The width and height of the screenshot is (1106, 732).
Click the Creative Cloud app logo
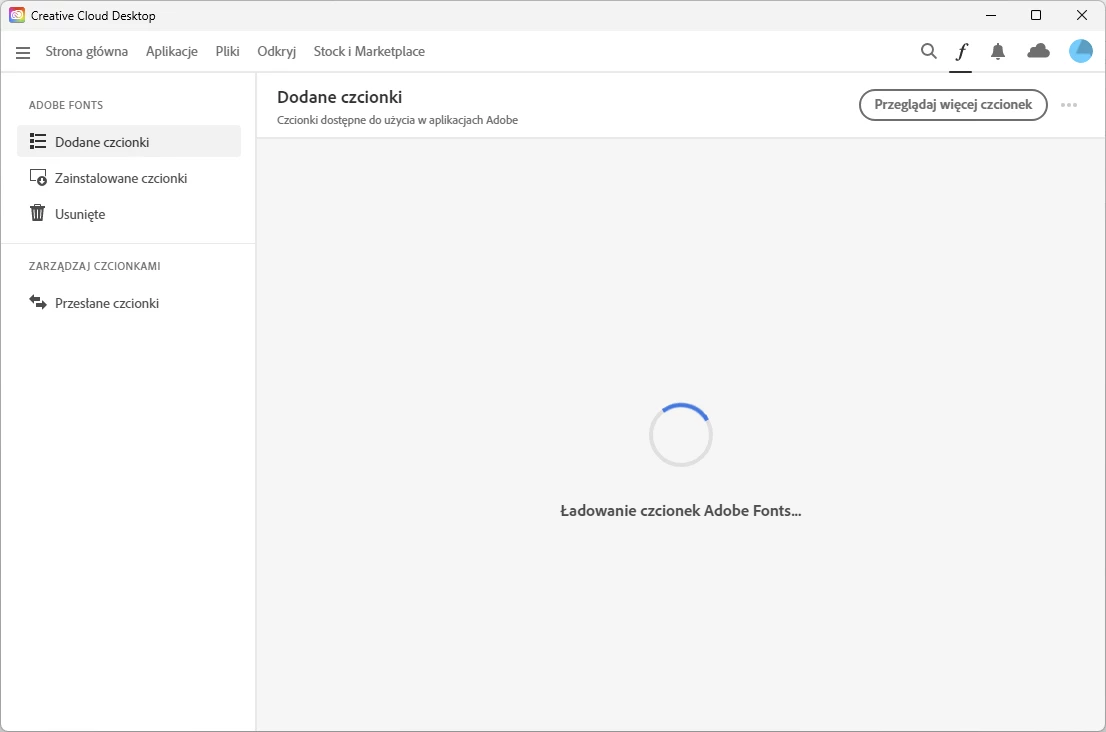coord(17,15)
